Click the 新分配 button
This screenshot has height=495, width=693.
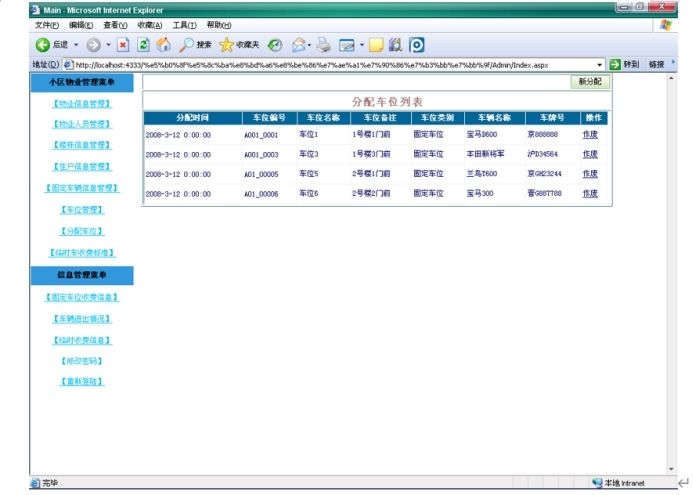[590, 82]
